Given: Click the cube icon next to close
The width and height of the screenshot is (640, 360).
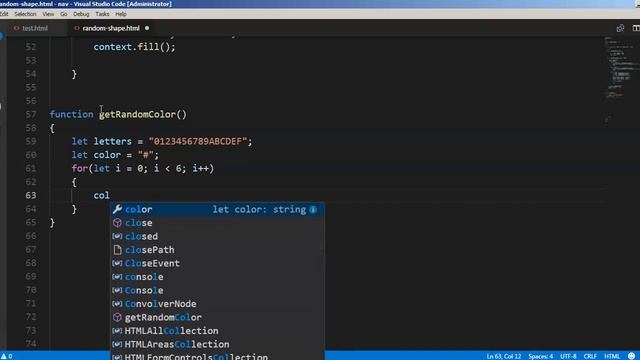Looking at the screenshot, I should [x=117, y=223].
